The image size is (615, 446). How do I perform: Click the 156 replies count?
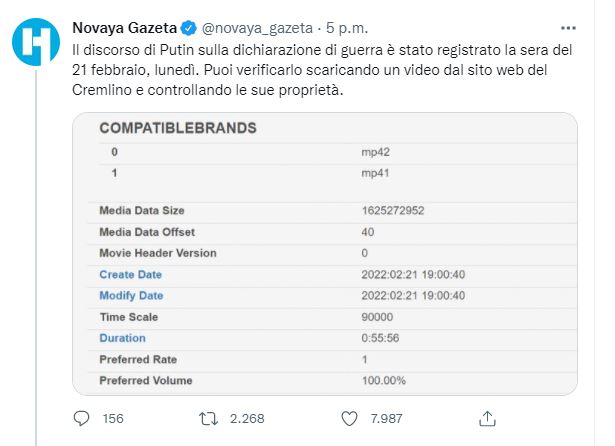(x=113, y=419)
